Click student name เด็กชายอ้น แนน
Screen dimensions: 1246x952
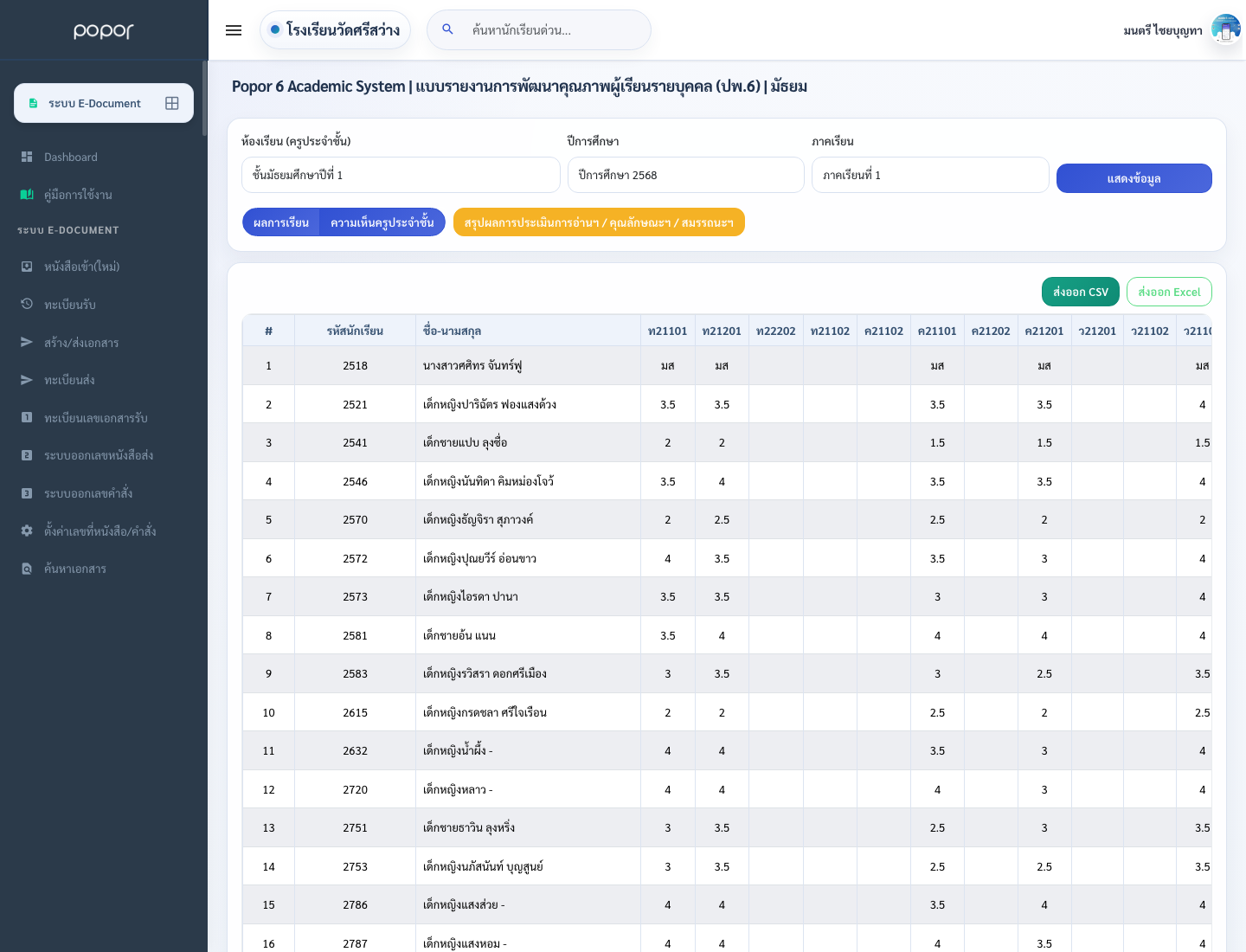pyautogui.click(x=459, y=635)
